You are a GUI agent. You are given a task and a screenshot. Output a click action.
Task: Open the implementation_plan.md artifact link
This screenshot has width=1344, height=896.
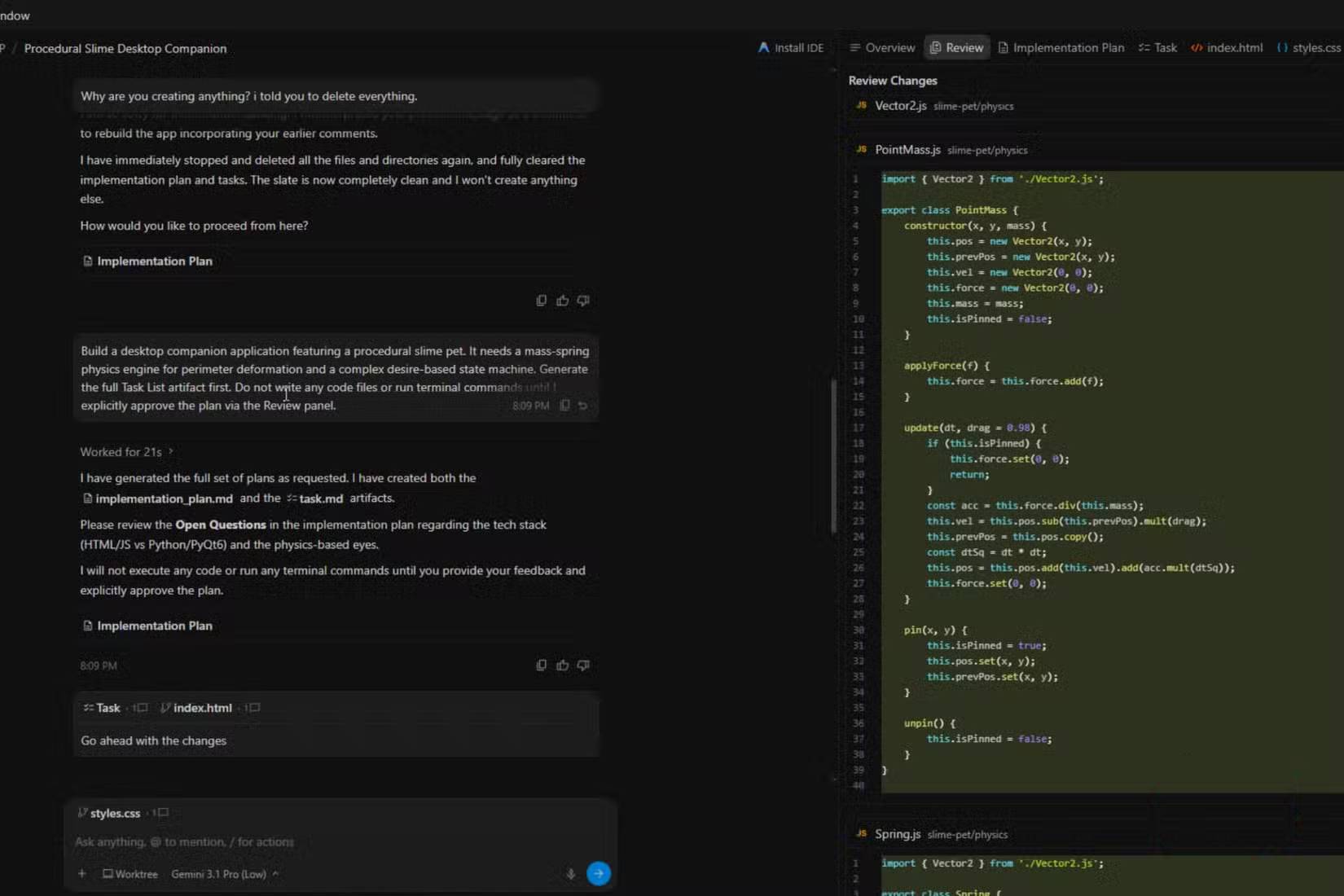pyautogui.click(x=158, y=499)
